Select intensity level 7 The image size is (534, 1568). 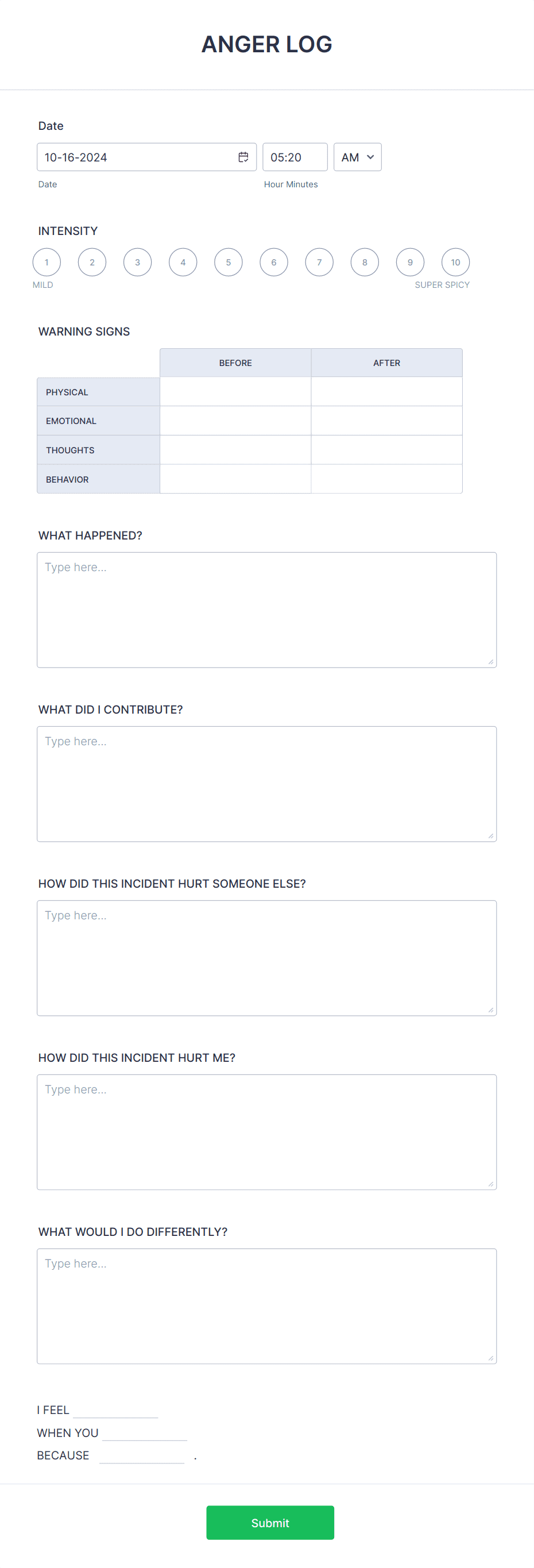tap(319, 262)
